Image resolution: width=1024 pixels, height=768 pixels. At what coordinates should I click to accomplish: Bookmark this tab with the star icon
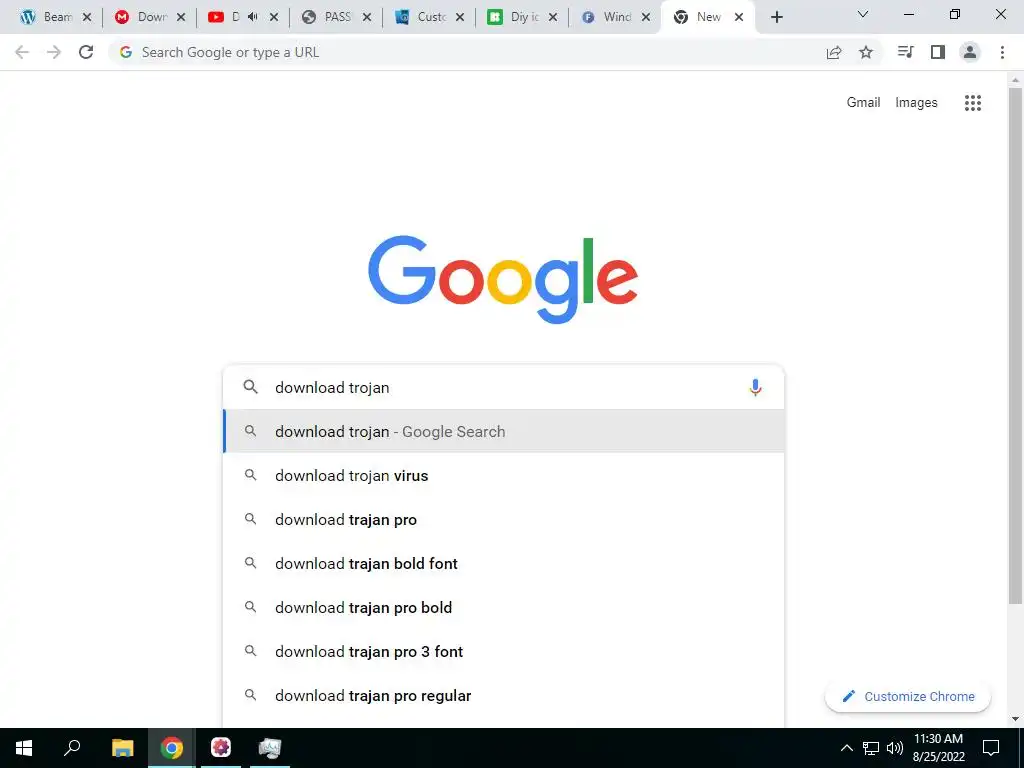pyautogui.click(x=866, y=52)
